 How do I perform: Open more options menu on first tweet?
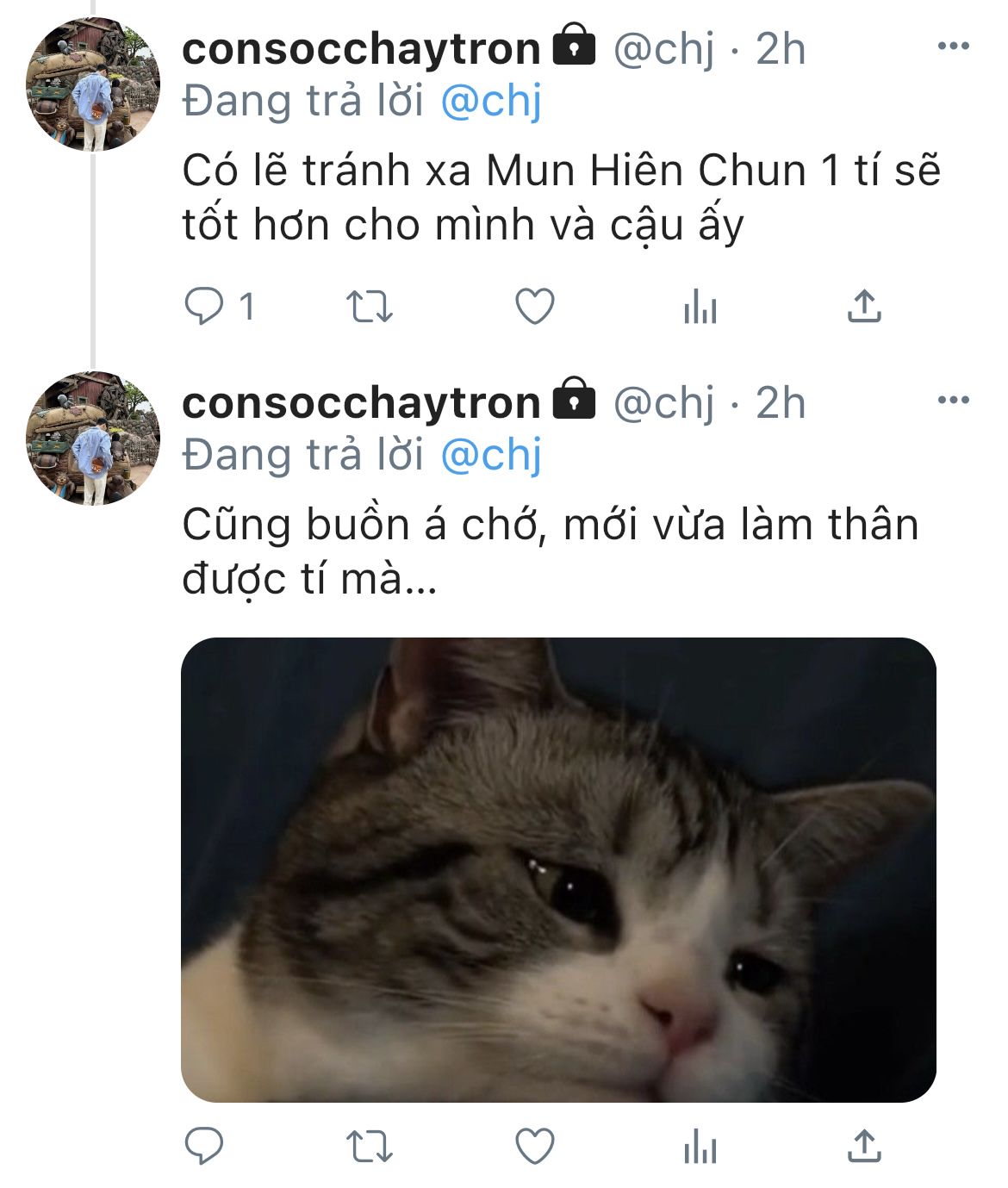click(x=953, y=46)
